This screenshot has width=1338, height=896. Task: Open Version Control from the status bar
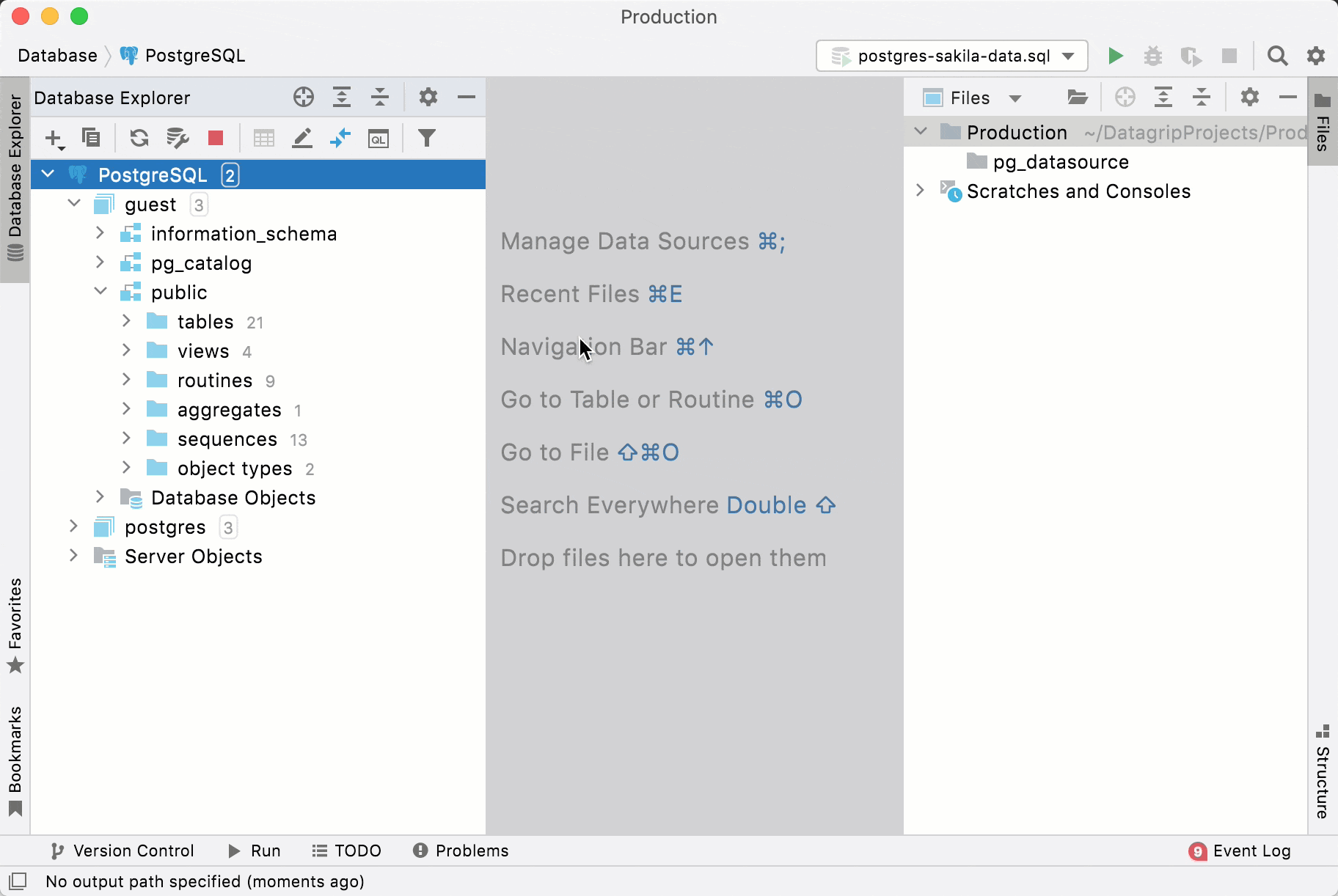pyautogui.click(x=123, y=851)
